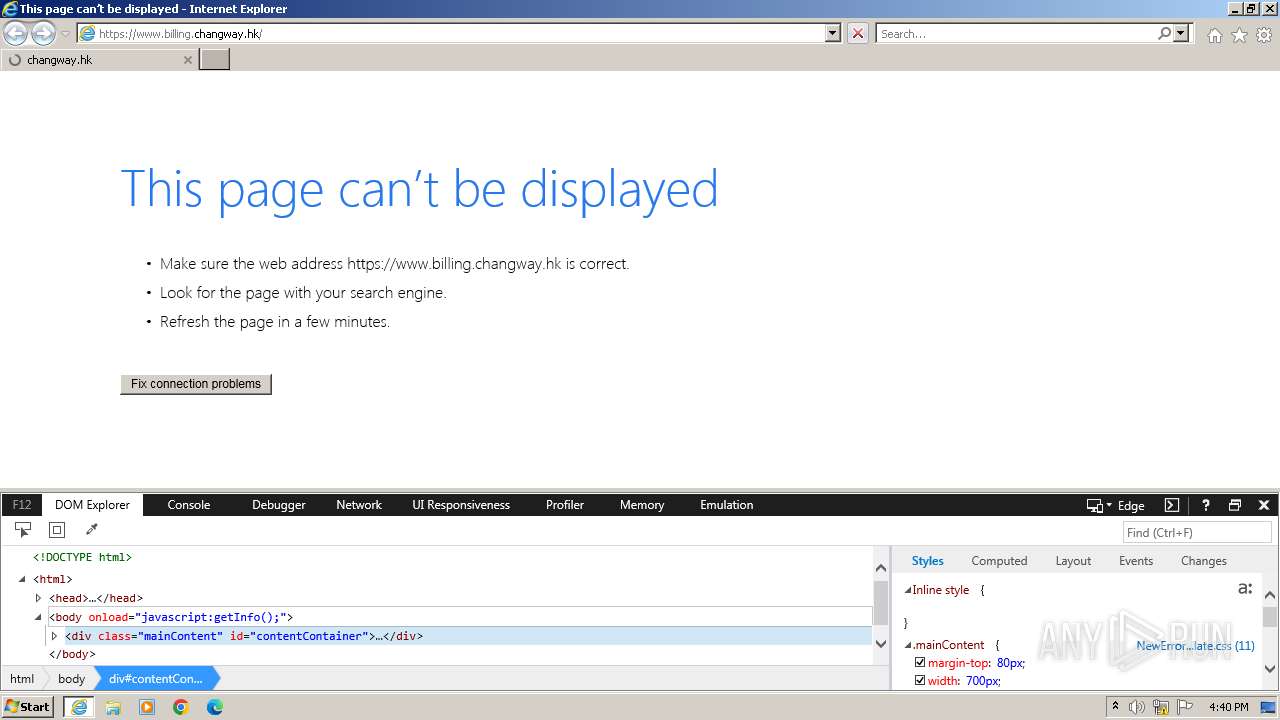Click the recent pages dropdown arrow

65,34
